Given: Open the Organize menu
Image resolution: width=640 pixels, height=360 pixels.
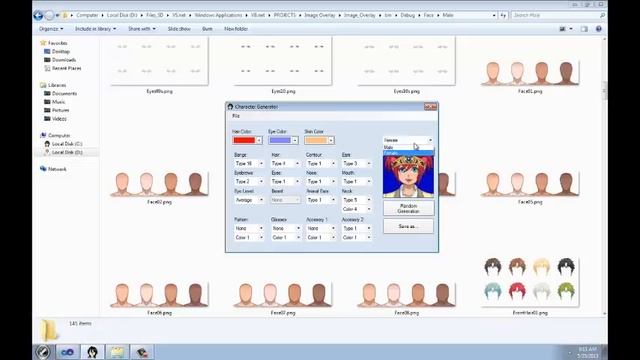Looking at the screenshot, I should tap(51, 29).
